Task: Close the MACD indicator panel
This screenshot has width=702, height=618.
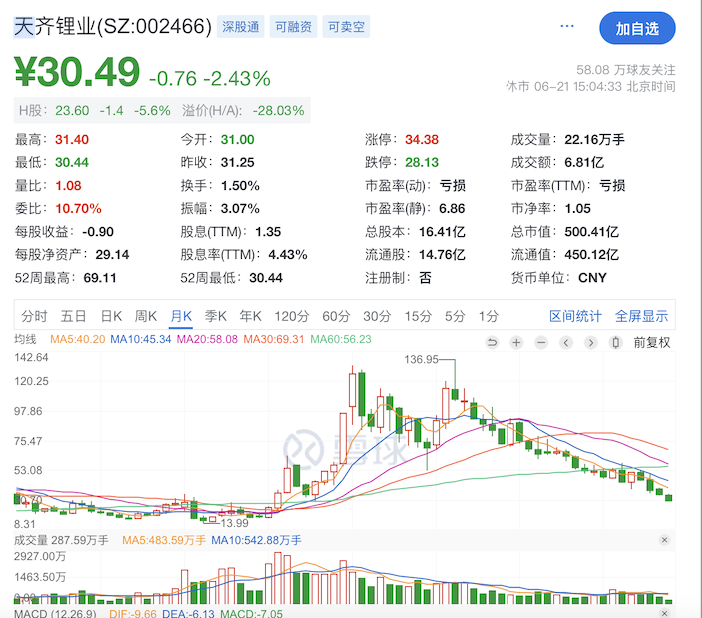Action: coord(664,613)
